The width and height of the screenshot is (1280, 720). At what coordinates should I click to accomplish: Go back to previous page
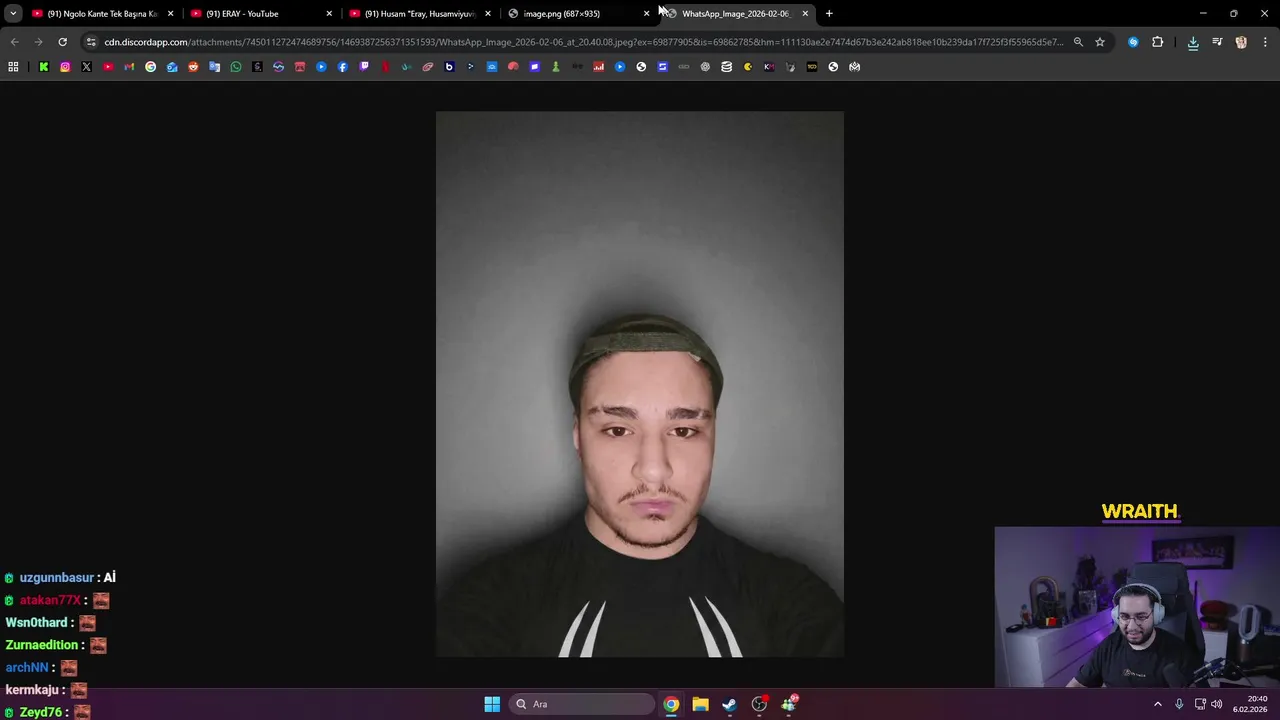coord(14,42)
